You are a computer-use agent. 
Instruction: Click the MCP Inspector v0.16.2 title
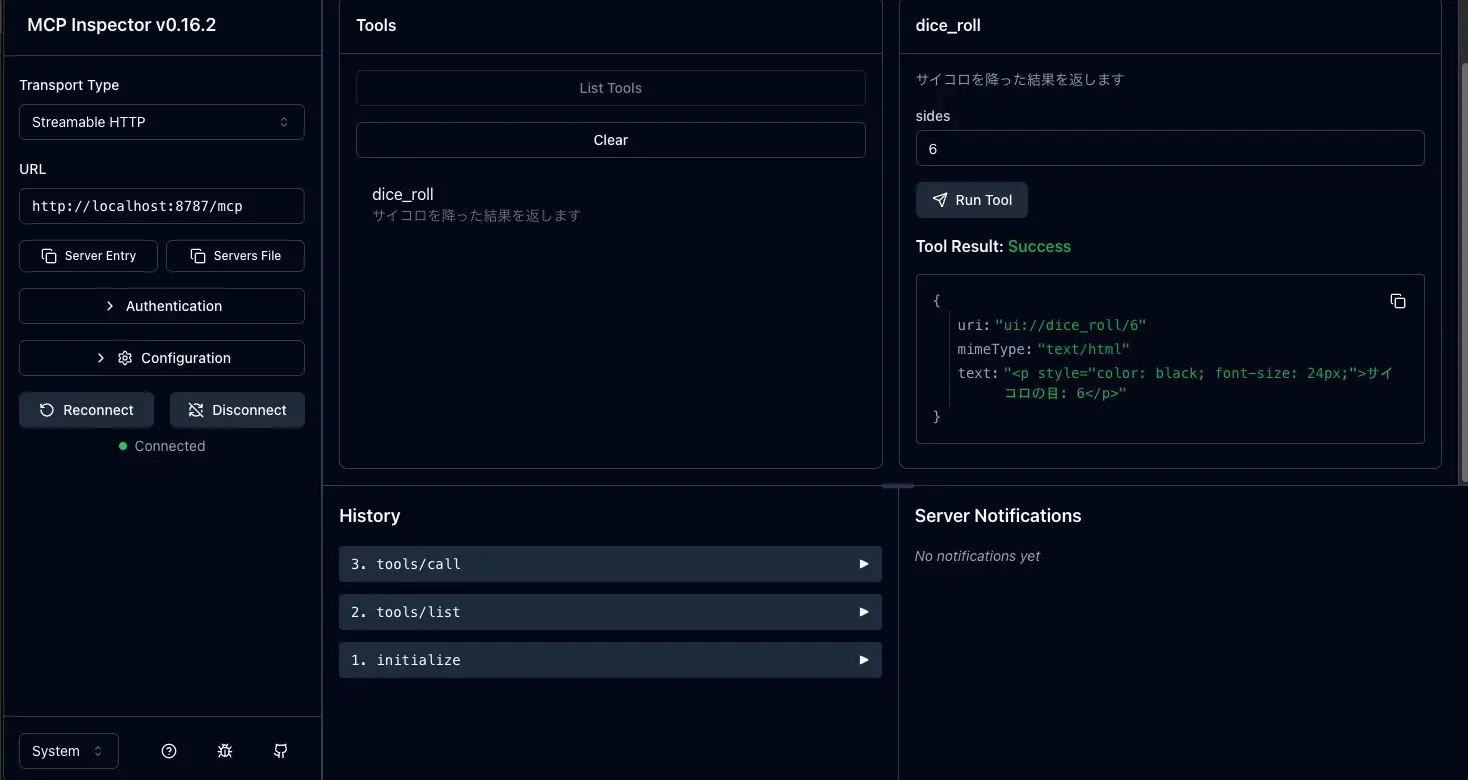tap(121, 25)
